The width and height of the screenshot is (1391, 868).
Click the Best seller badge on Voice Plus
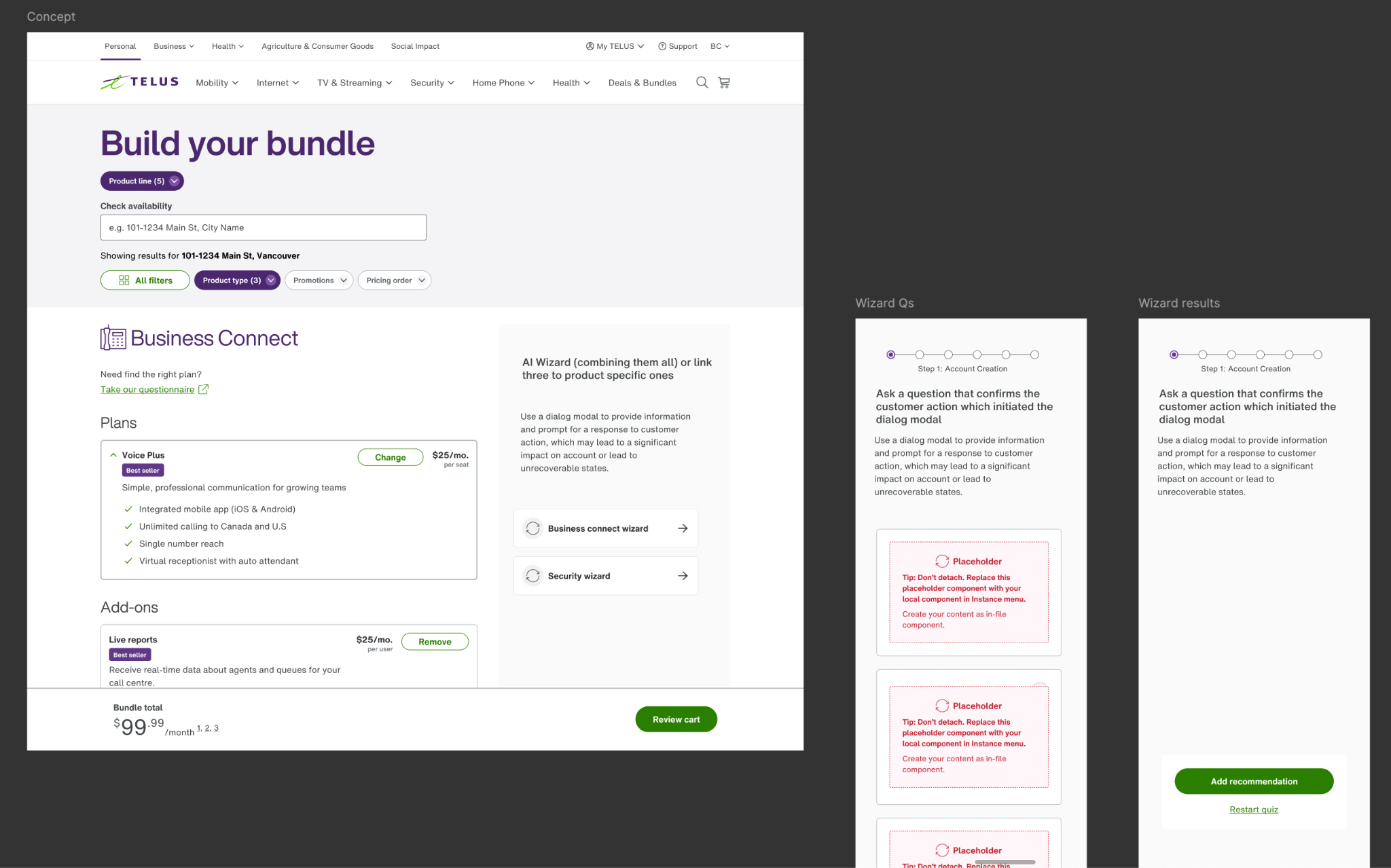coord(143,470)
